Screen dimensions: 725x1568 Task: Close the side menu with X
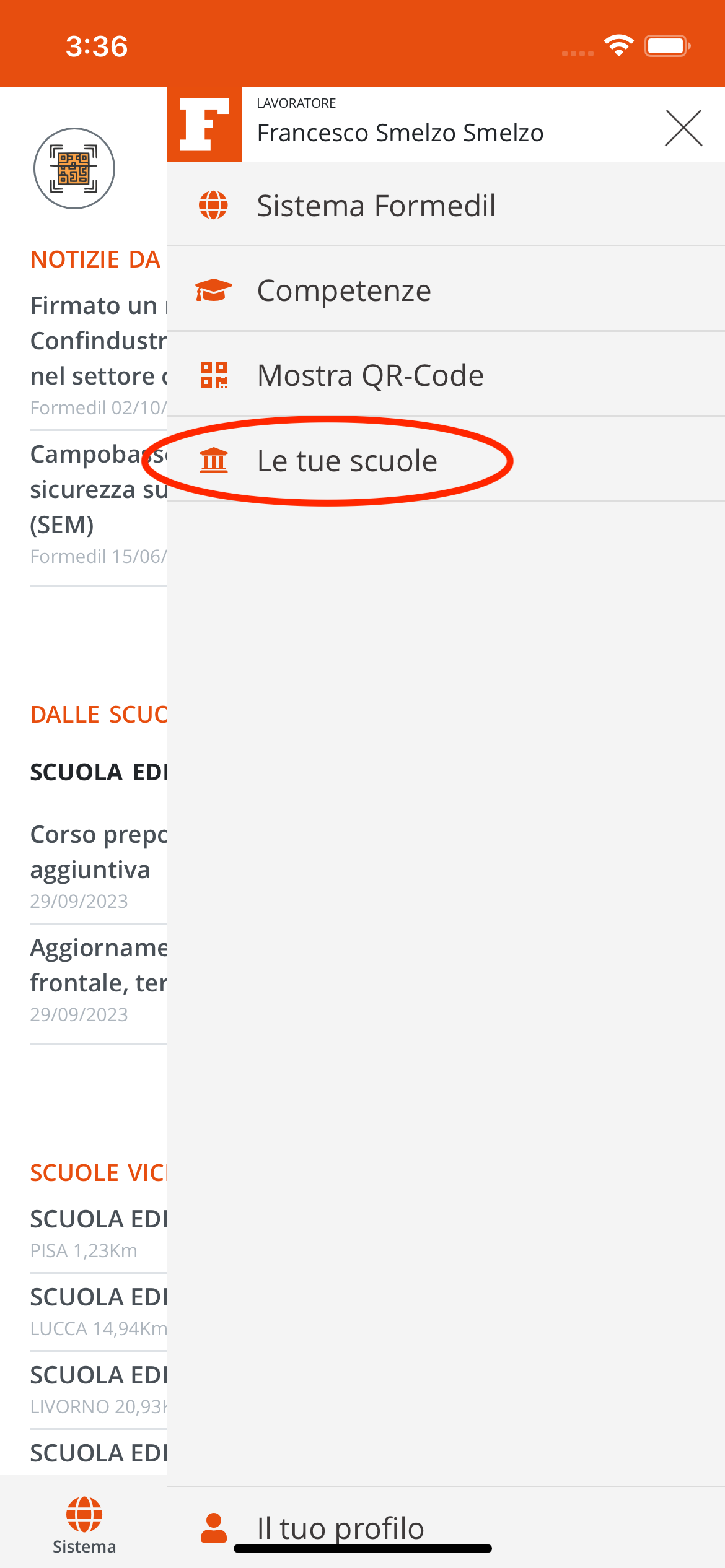[683, 128]
